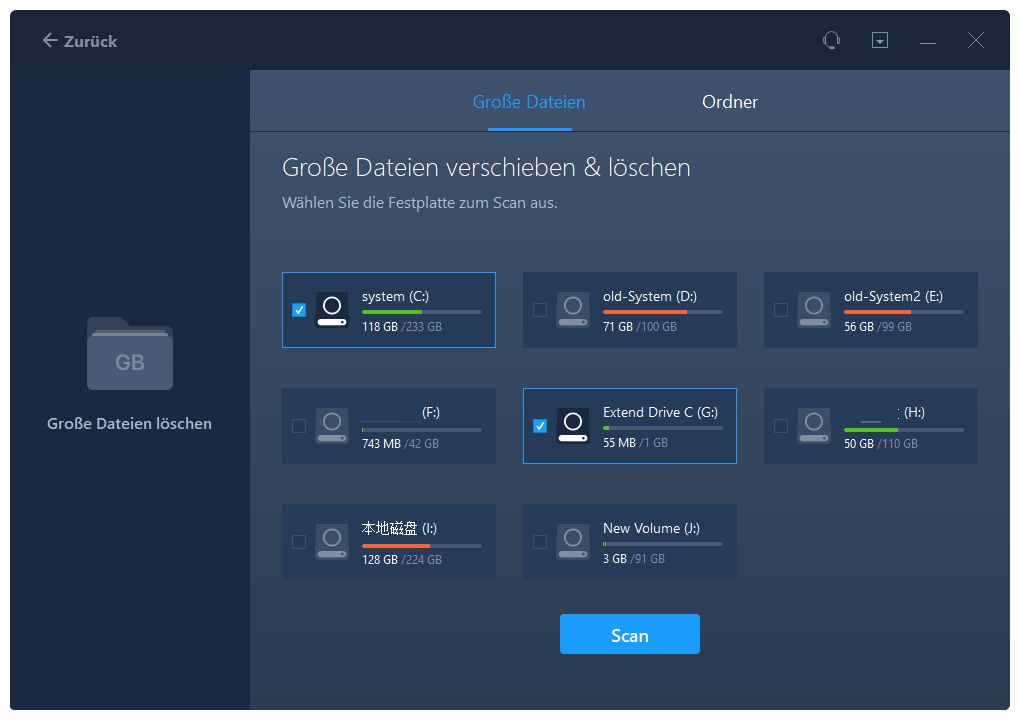Viewport: 1020px width, 720px height.
Task: Click the 本地磁盘 (I:) drive icon
Action: 332,541
